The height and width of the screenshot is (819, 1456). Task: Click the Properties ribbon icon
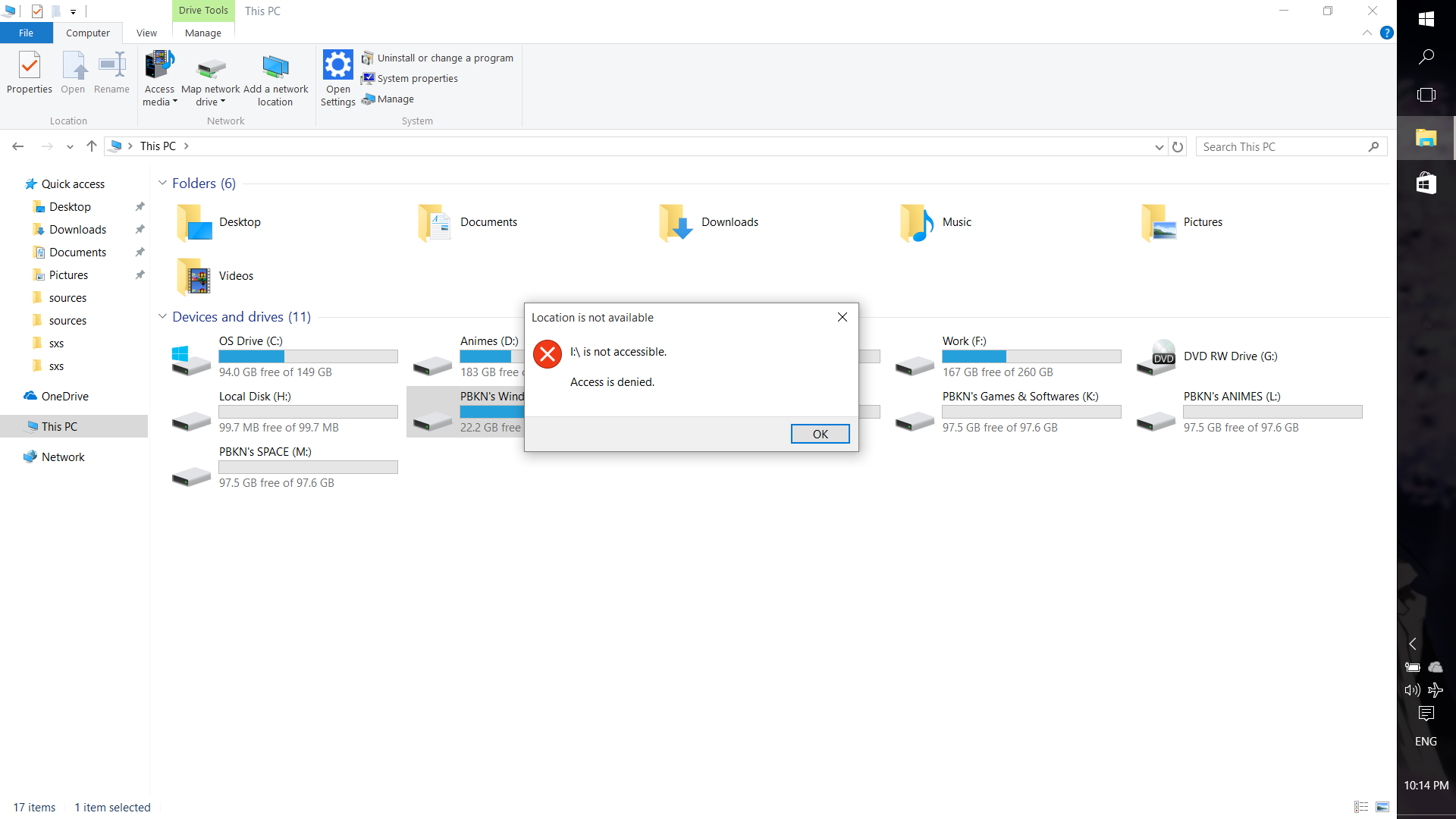30,73
